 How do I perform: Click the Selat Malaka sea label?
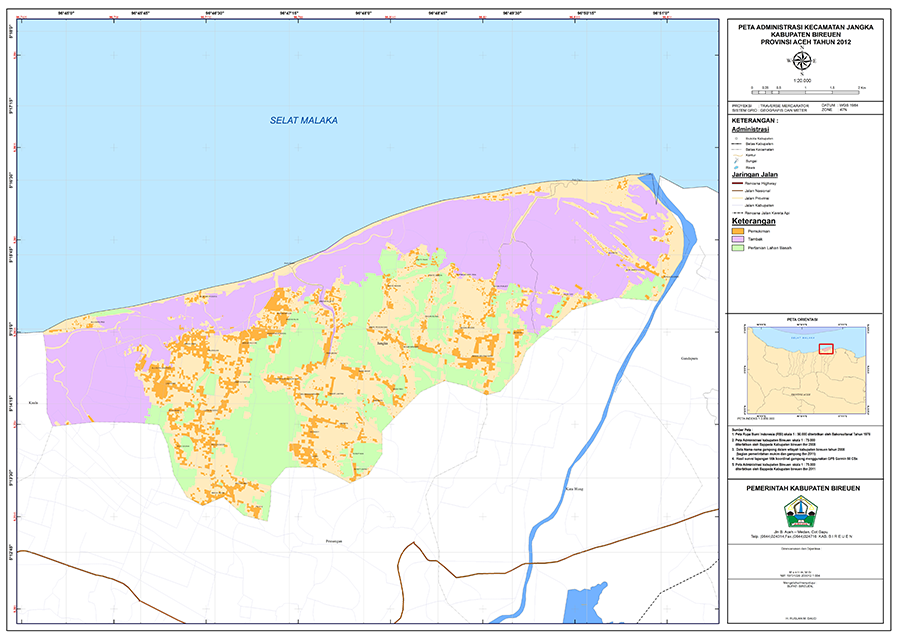coord(304,121)
